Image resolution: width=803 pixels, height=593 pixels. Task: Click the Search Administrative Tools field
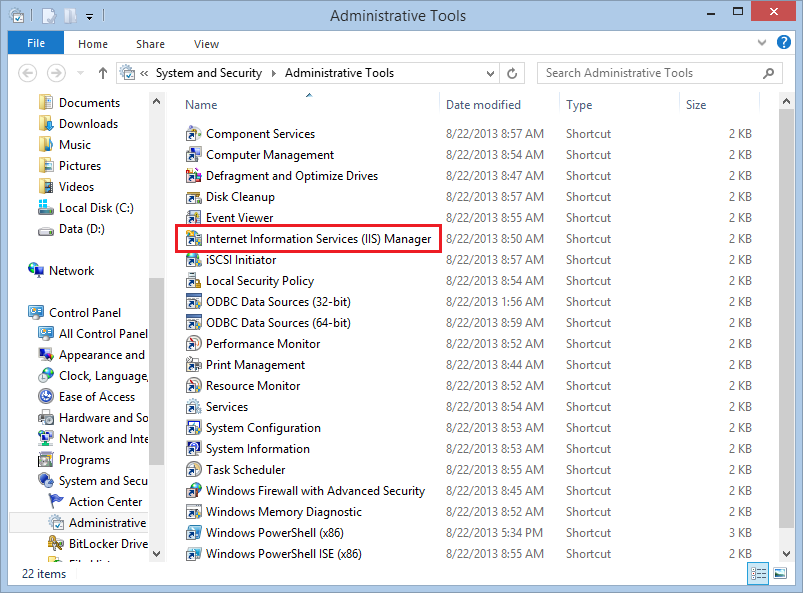[653, 73]
